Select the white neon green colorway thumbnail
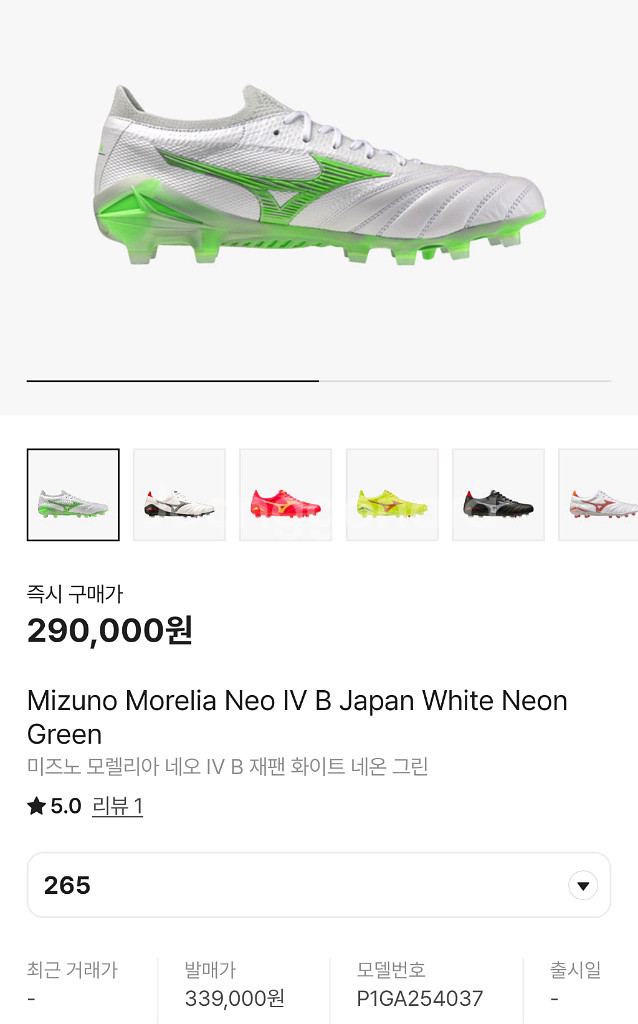This screenshot has width=638, height=1024. (73, 494)
